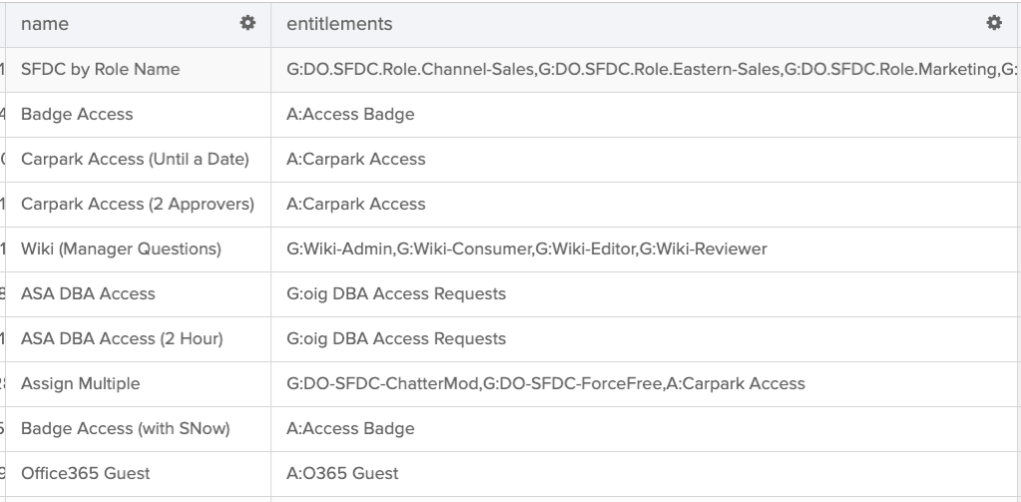Click the Office365 Guest name cell
1021x502 pixels.
pos(86,474)
